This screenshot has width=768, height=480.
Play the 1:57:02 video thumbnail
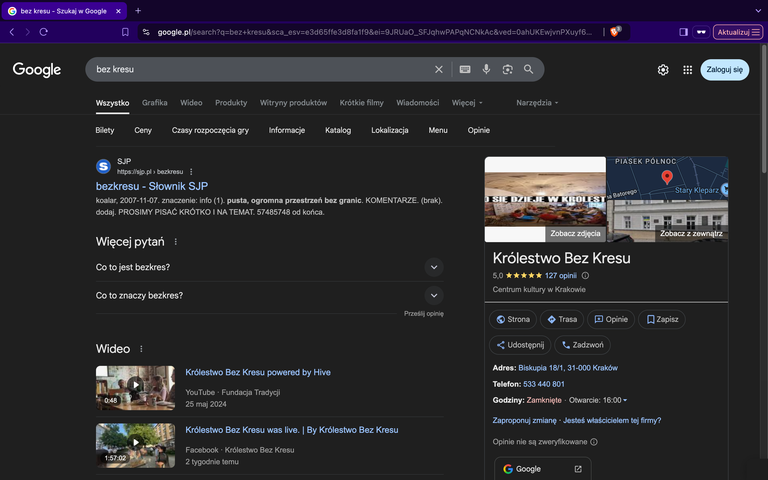click(x=135, y=445)
